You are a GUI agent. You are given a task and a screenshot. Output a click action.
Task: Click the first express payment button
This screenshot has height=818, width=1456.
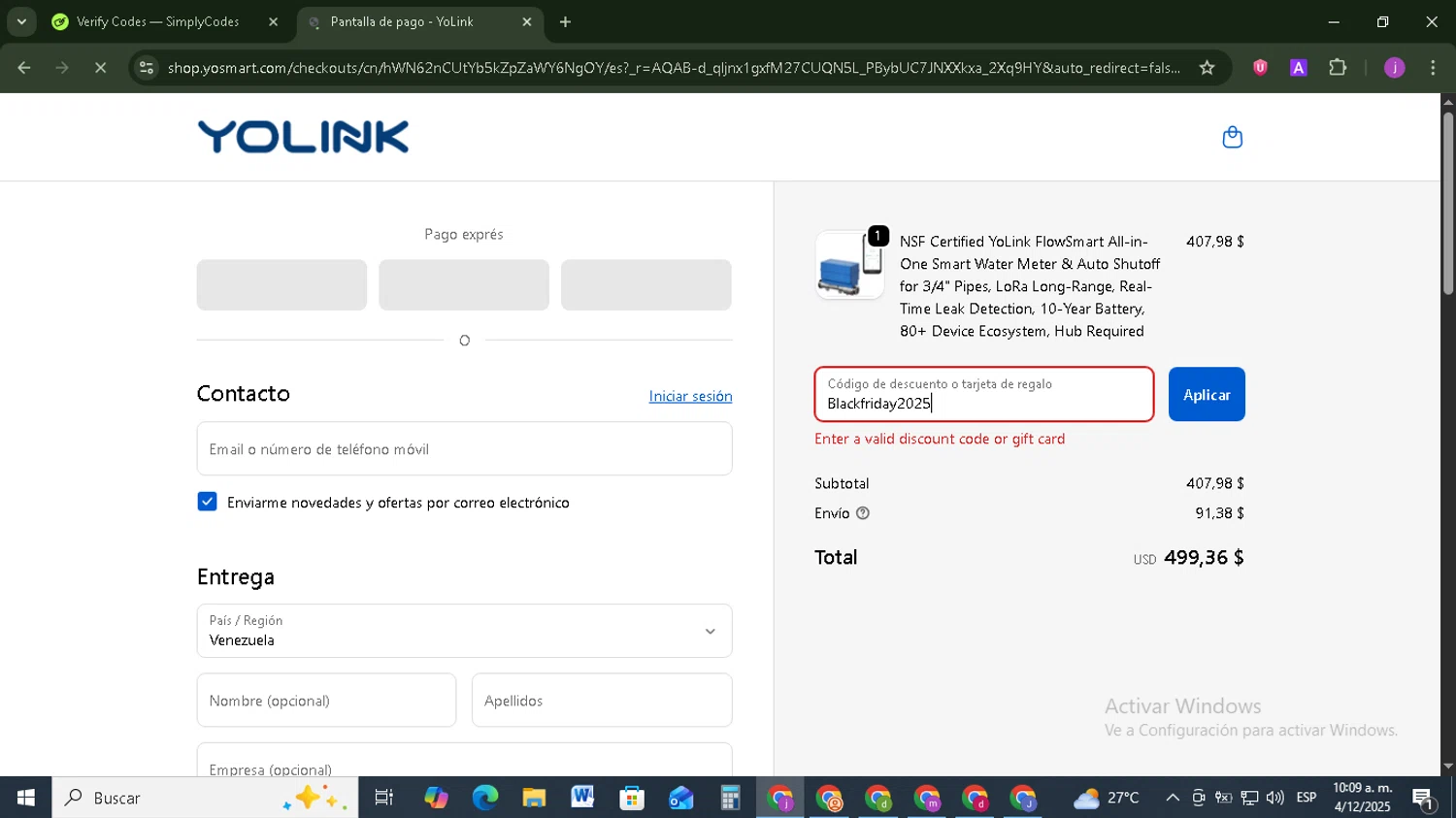coord(281,284)
